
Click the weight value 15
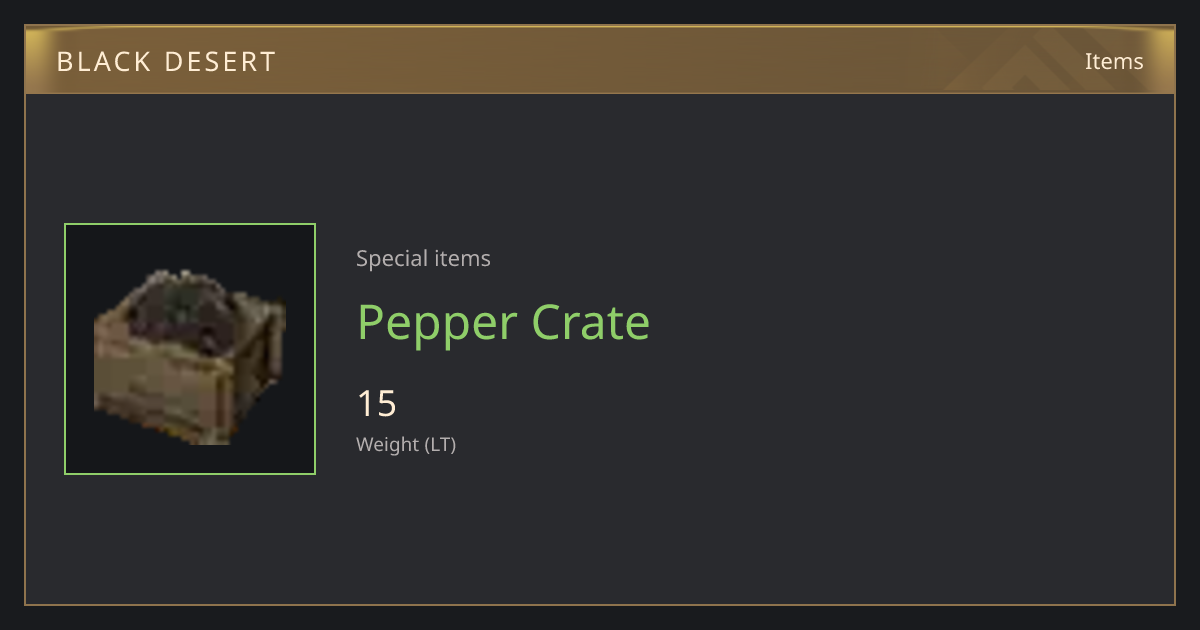pyautogui.click(x=377, y=404)
